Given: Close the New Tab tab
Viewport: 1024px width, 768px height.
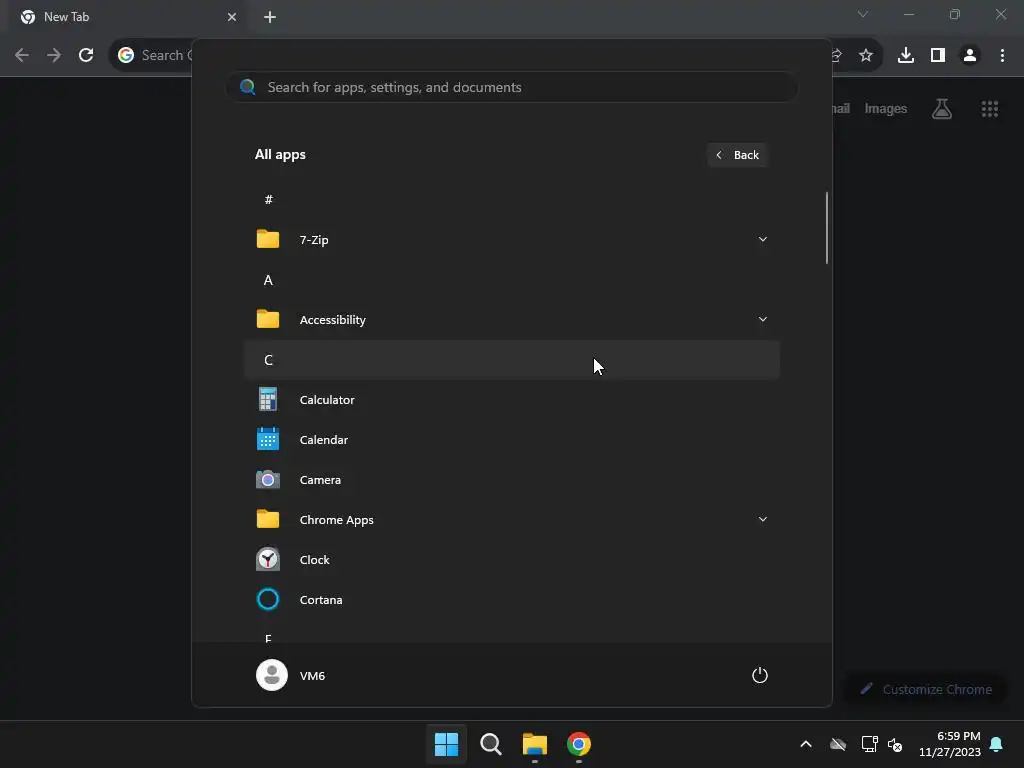Looking at the screenshot, I should coord(232,17).
